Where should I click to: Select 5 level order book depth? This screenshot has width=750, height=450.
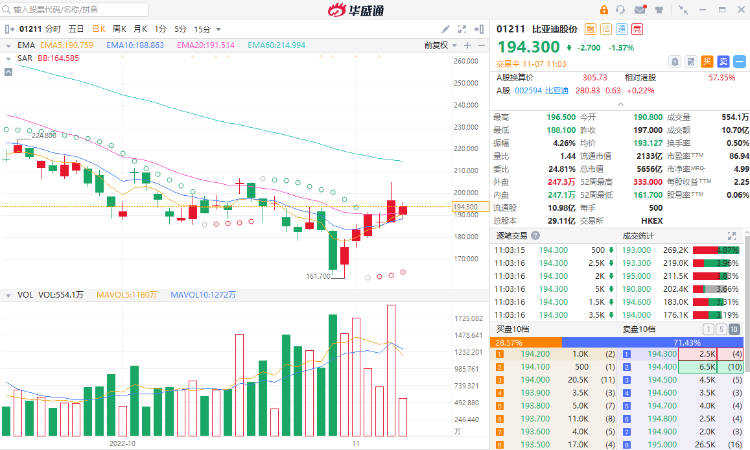pyautogui.click(x=721, y=329)
